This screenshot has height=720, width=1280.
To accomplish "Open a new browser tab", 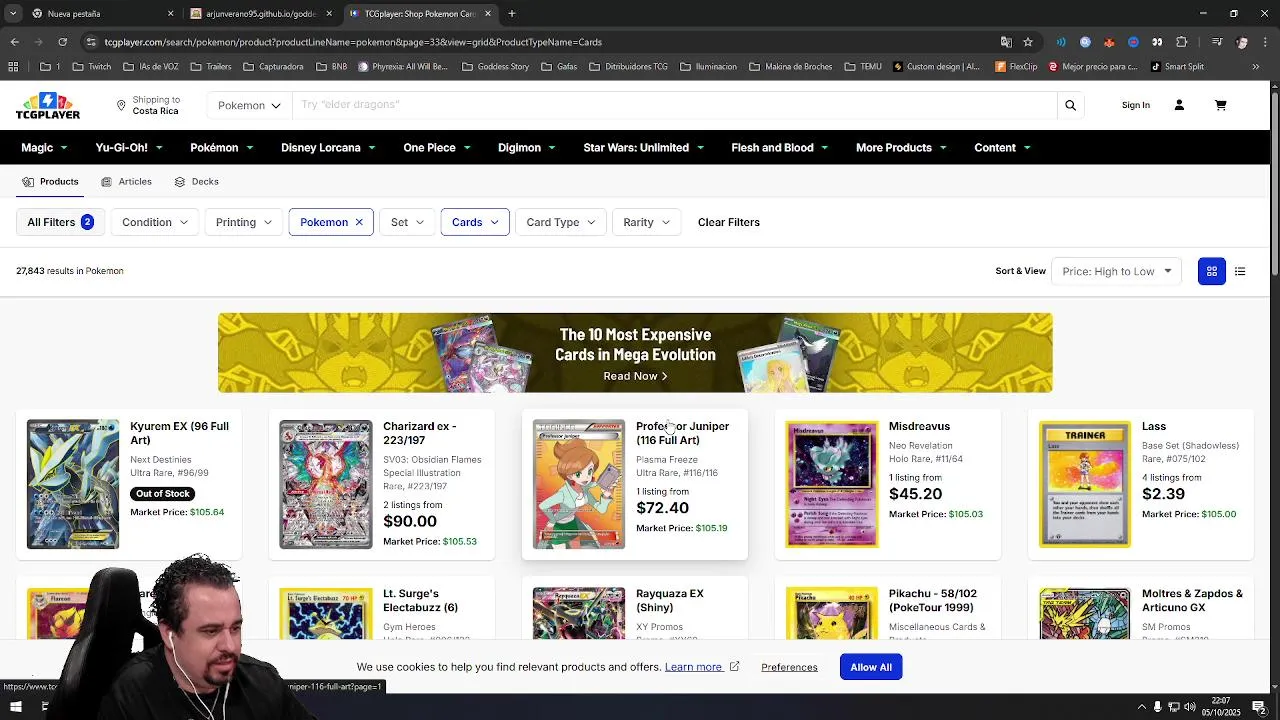I will 511,14.
